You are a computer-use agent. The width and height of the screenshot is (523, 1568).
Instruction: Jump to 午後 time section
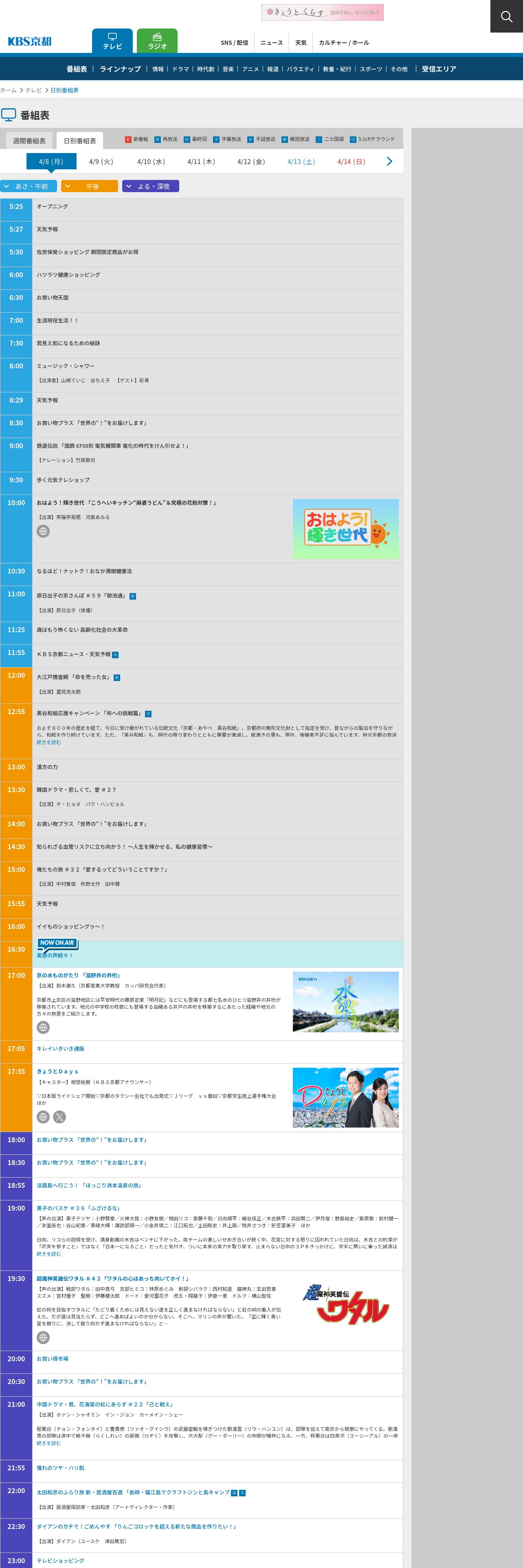[x=90, y=186]
